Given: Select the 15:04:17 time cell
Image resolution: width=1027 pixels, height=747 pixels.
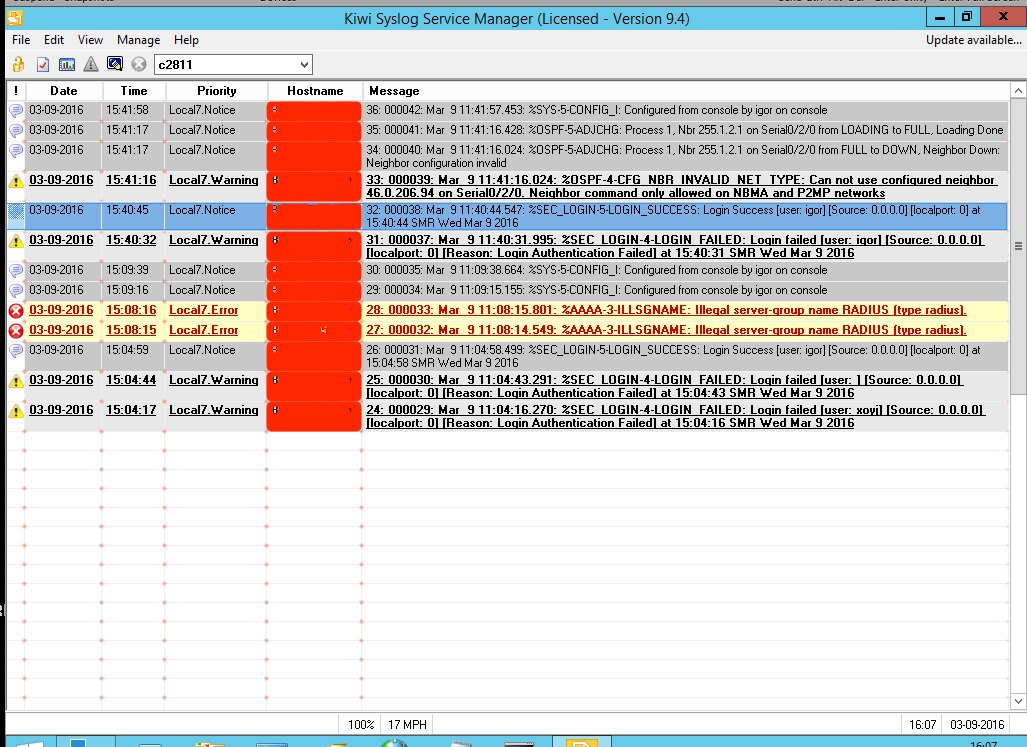Looking at the screenshot, I should (134, 417).
